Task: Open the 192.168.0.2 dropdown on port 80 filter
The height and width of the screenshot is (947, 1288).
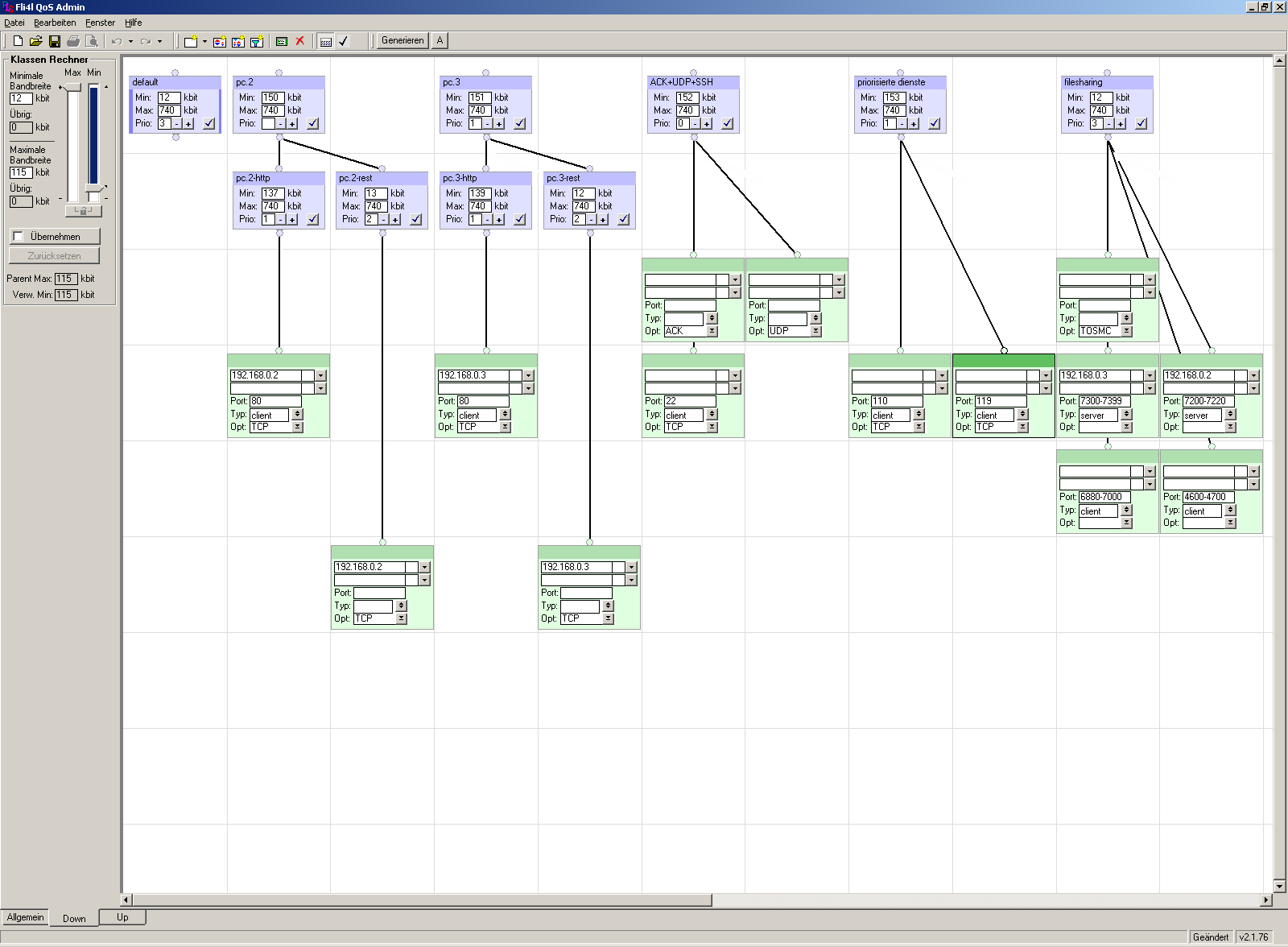Action: coord(320,376)
